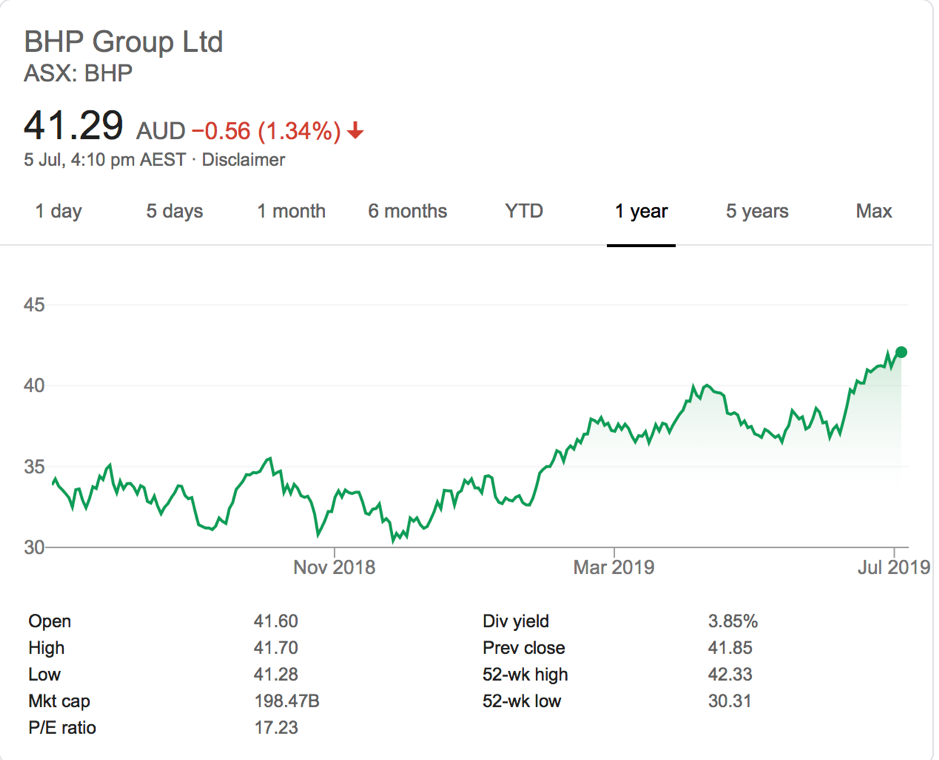This screenshot has height=760, width=939.
Task: Switch the chart to 5 years
Action: [x=757, y=211]
